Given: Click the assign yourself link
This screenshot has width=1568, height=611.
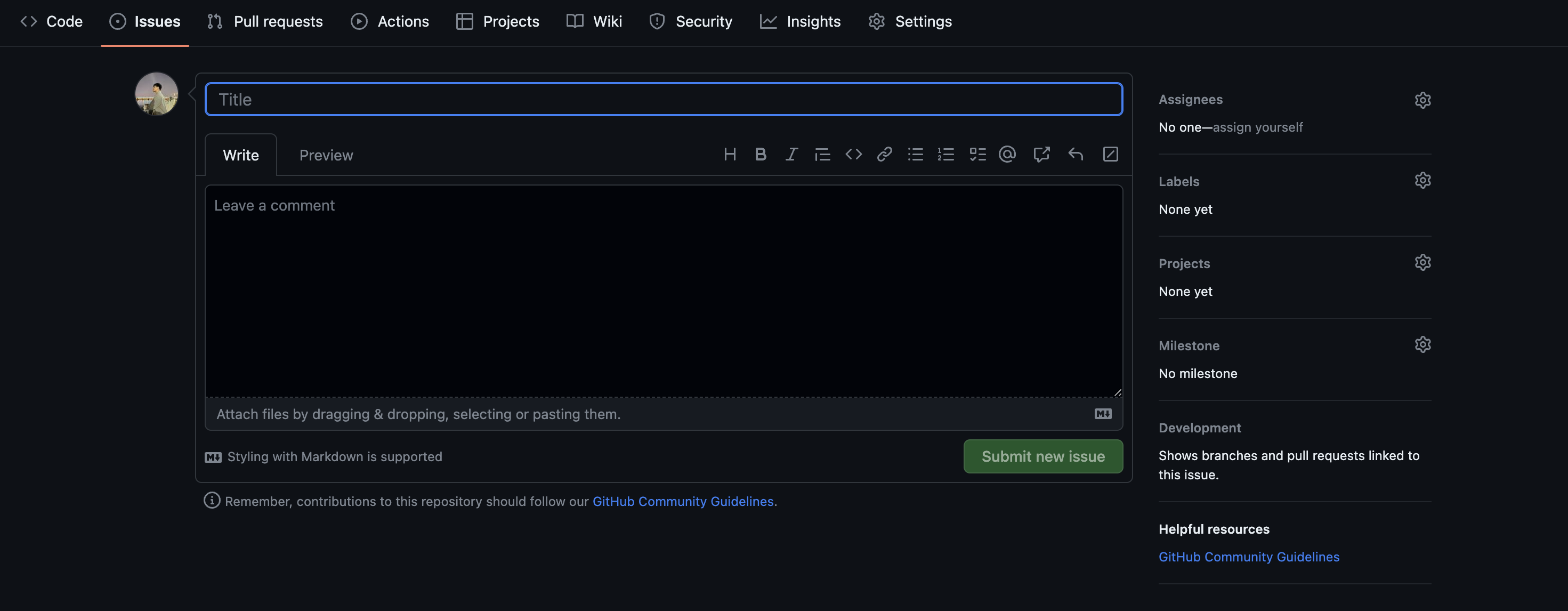Looking at the screenshot, I should coord(1258,127).
